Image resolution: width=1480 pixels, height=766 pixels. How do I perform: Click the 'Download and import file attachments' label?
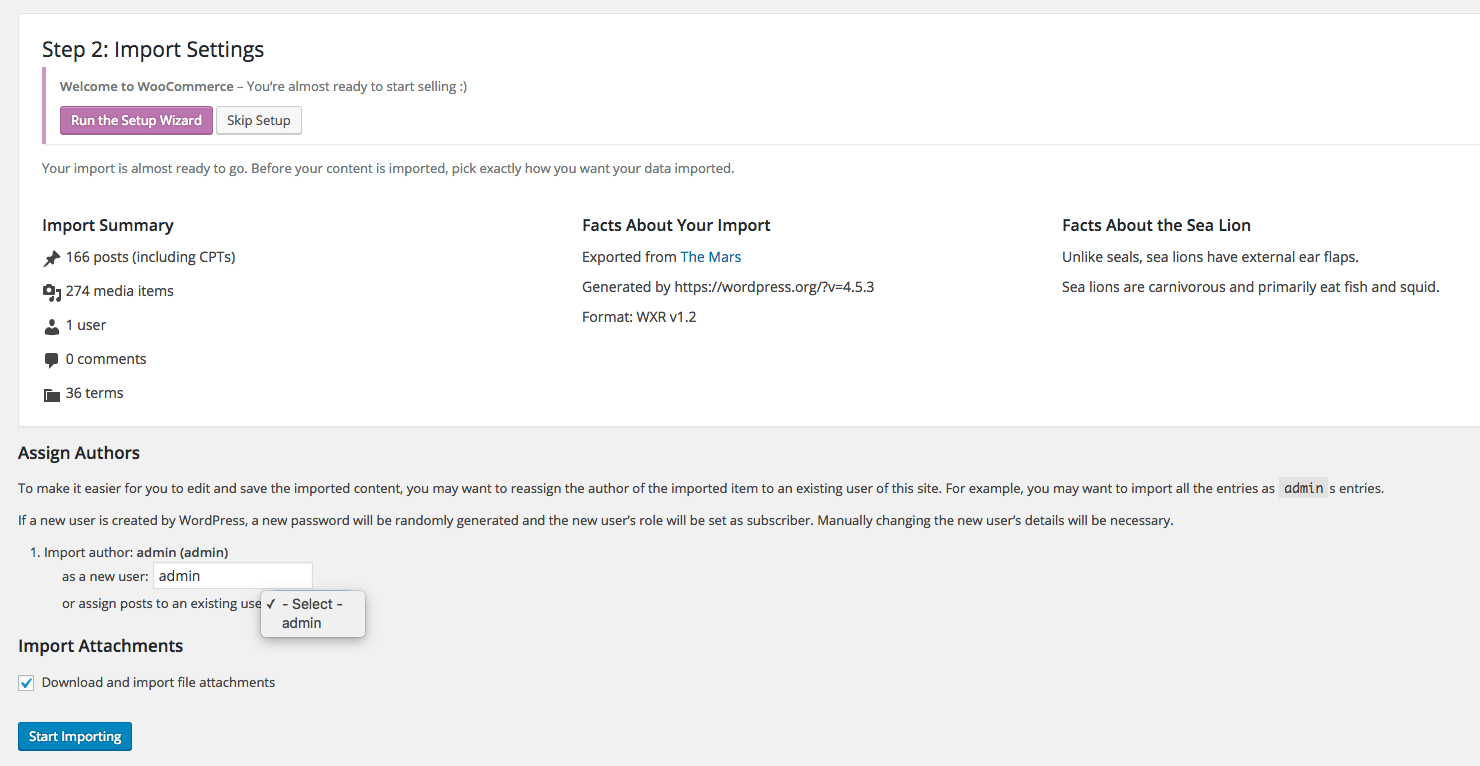click(158, 683)
